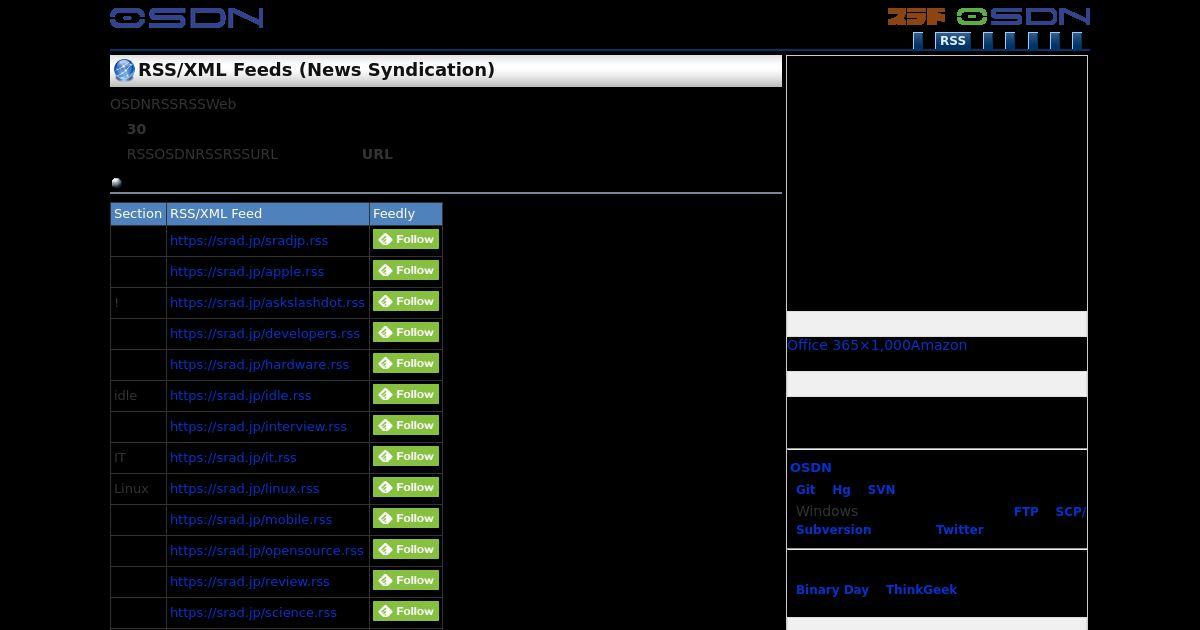Click the Feedly column header
1200x630 pixels.
(x=406, y=213)
